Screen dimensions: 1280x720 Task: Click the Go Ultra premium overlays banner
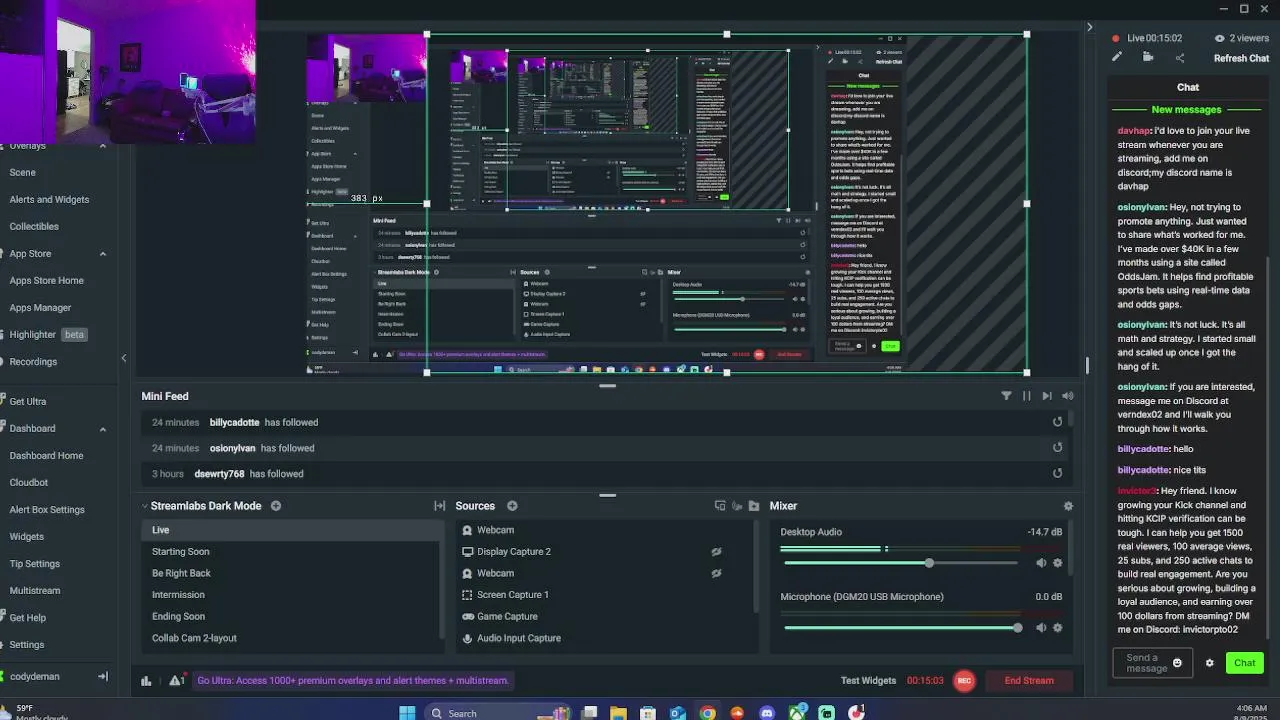[x=353, y=681]
